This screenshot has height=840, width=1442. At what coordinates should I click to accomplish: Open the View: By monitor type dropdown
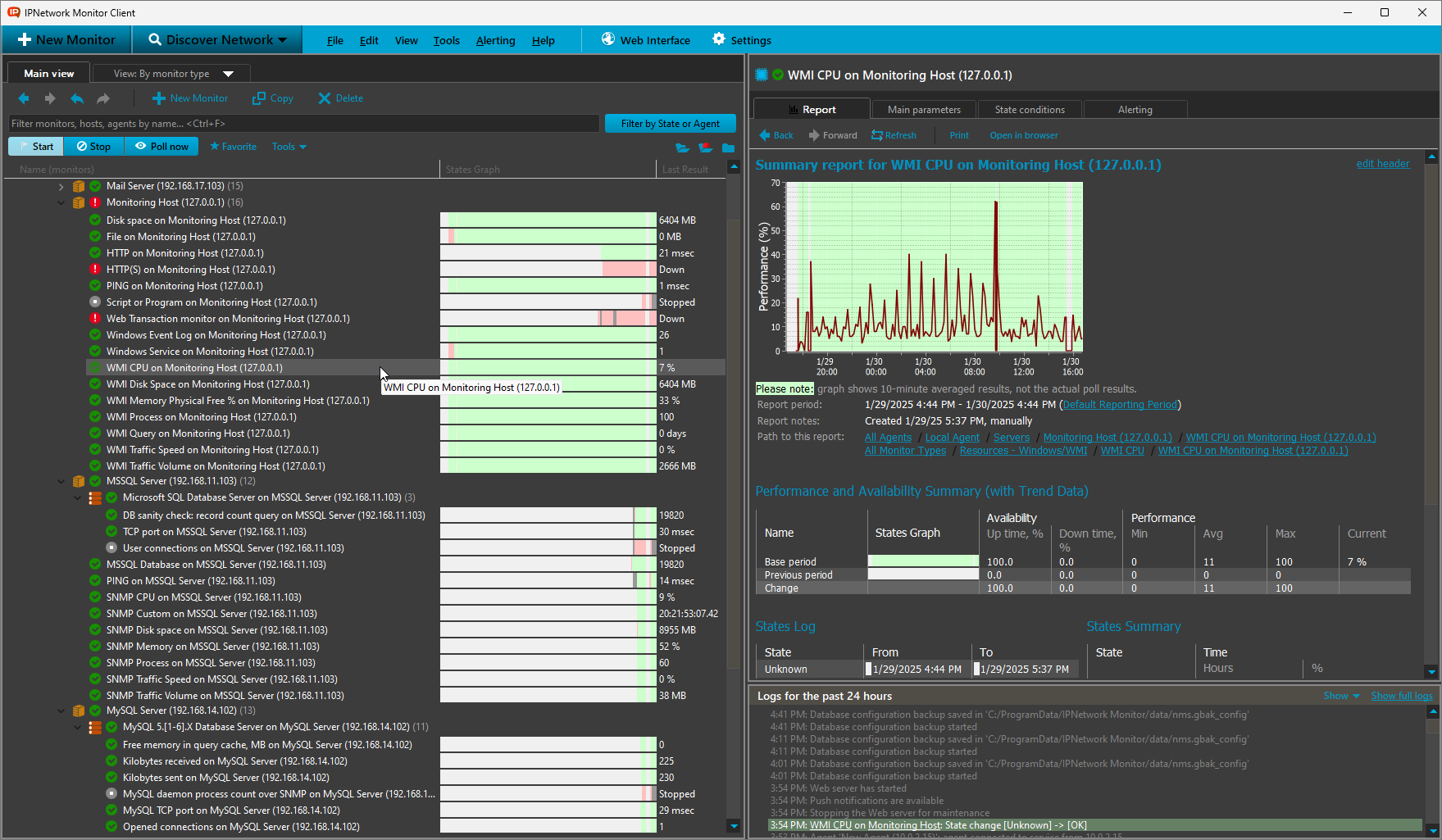[x=173, y=74]
